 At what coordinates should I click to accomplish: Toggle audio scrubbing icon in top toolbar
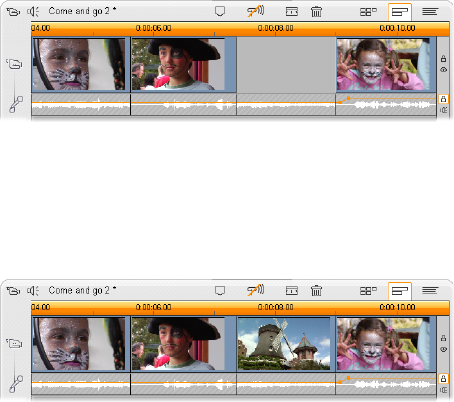255,11
